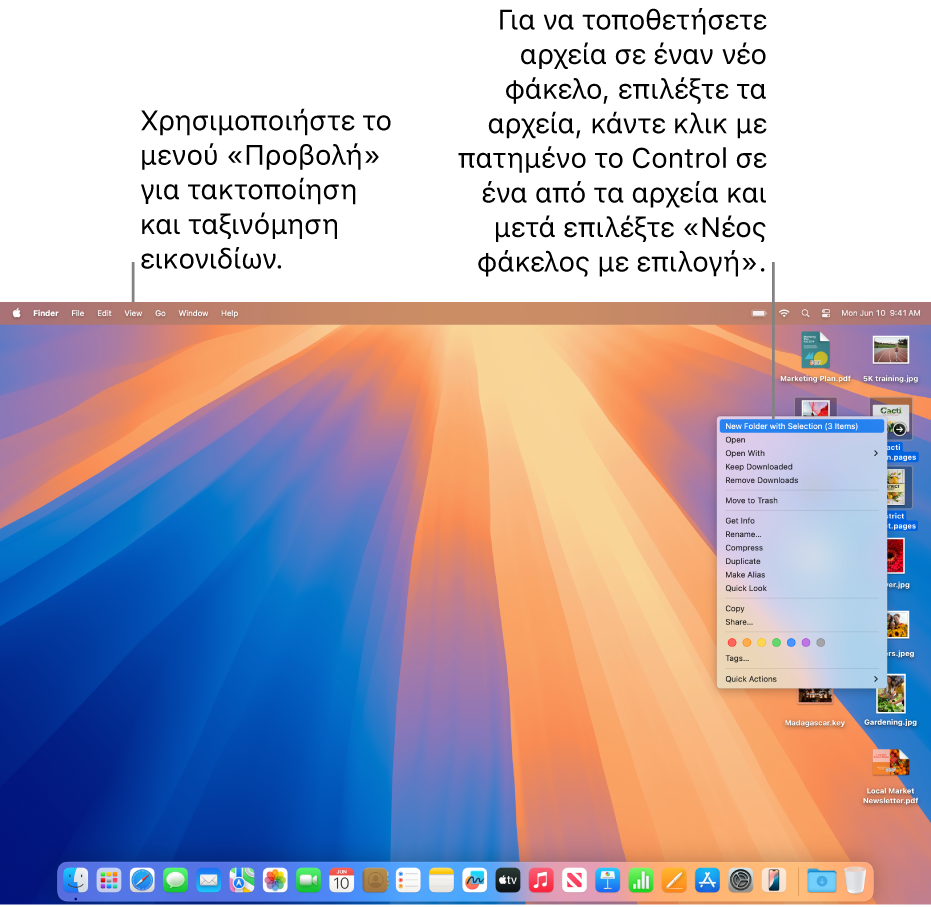Open Calendar icon showing 10
931x907 pixels.
pos(341,880)
